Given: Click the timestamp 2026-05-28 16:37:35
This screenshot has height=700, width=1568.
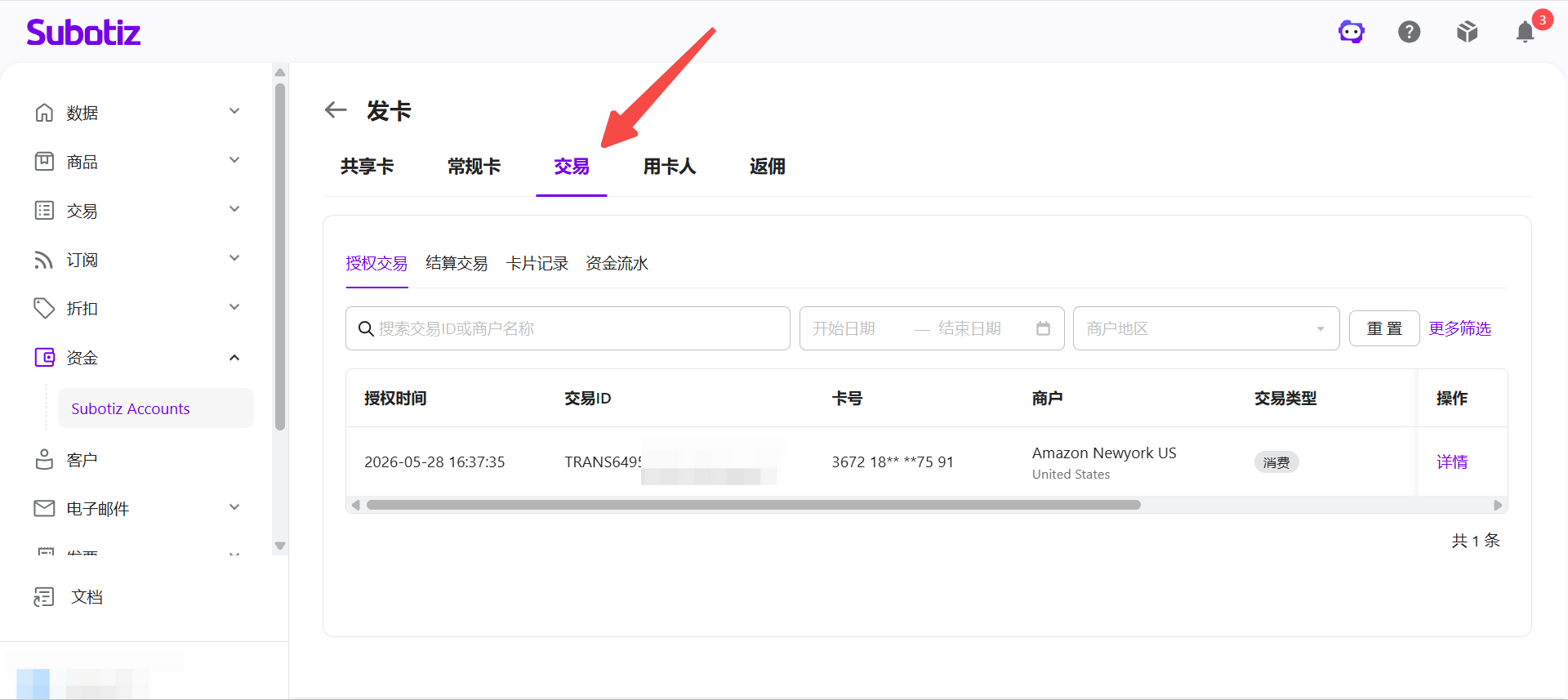Looking at the screenshot, I should click(x=434, y=462).
